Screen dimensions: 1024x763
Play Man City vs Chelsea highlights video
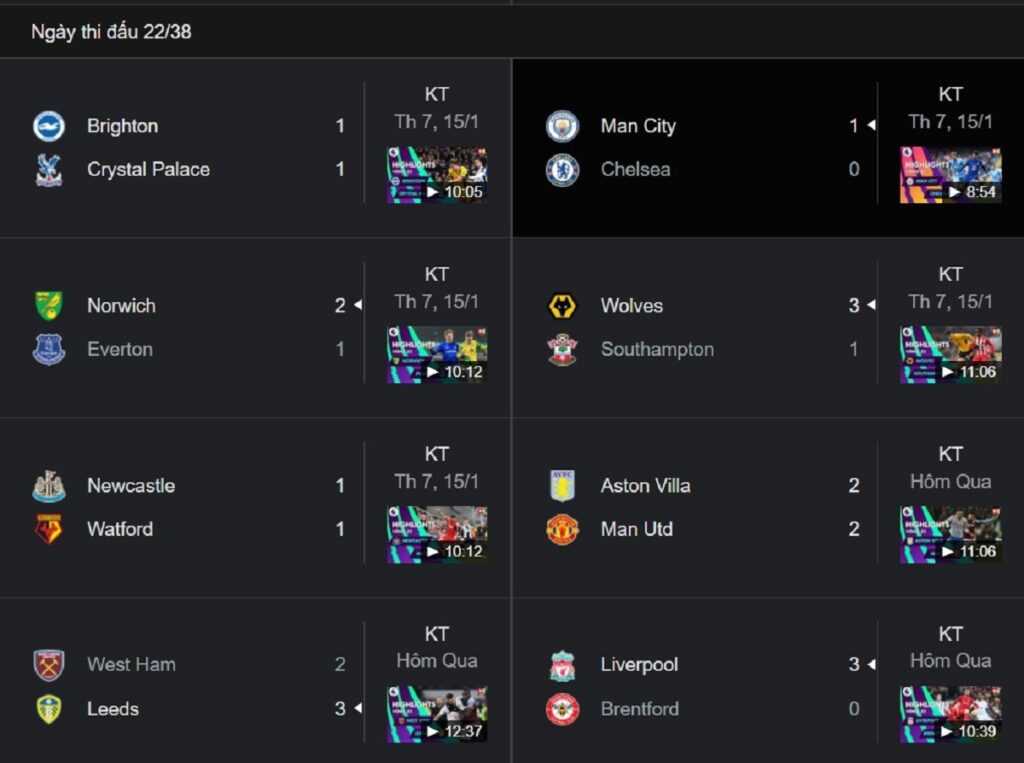951,175
